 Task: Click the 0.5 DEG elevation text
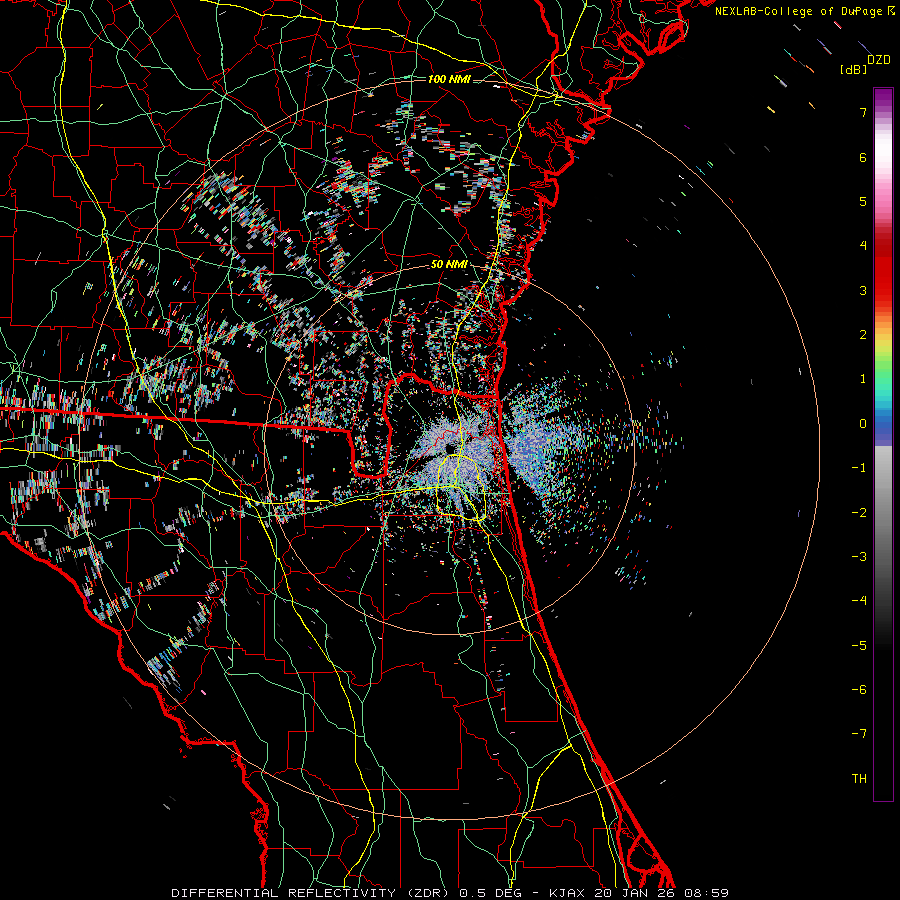coord(490,893)
